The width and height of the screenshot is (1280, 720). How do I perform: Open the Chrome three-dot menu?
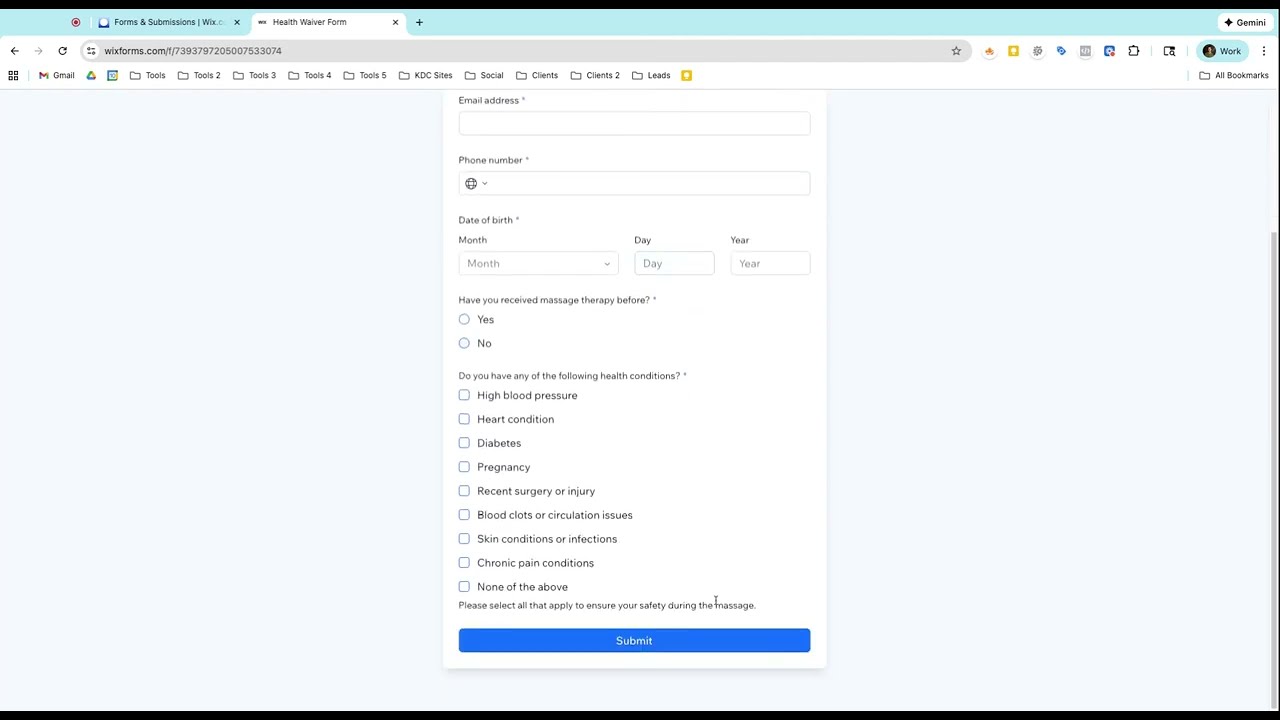1264,51
